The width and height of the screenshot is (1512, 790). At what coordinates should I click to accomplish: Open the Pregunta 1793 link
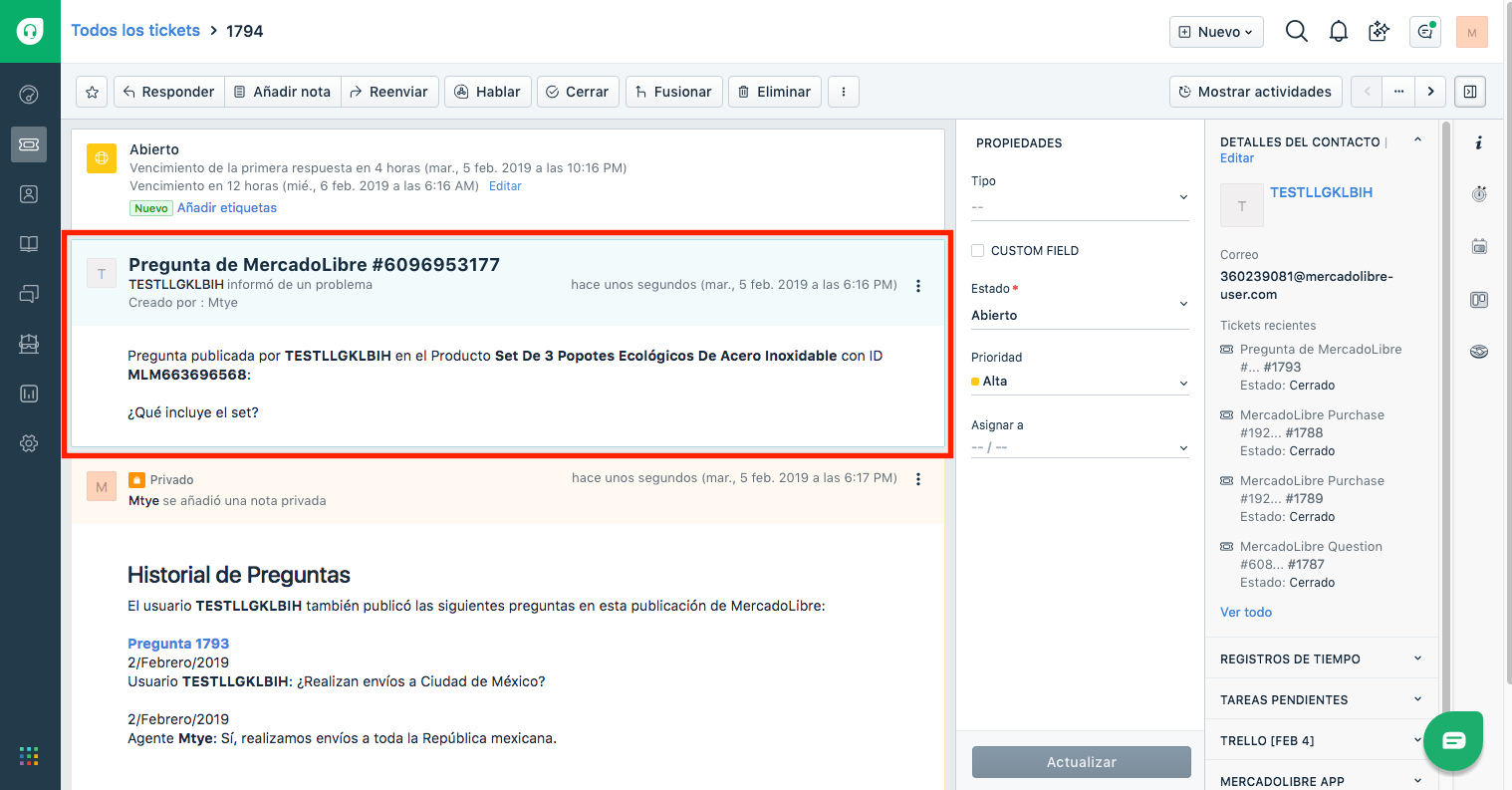(x=178, y=644)
